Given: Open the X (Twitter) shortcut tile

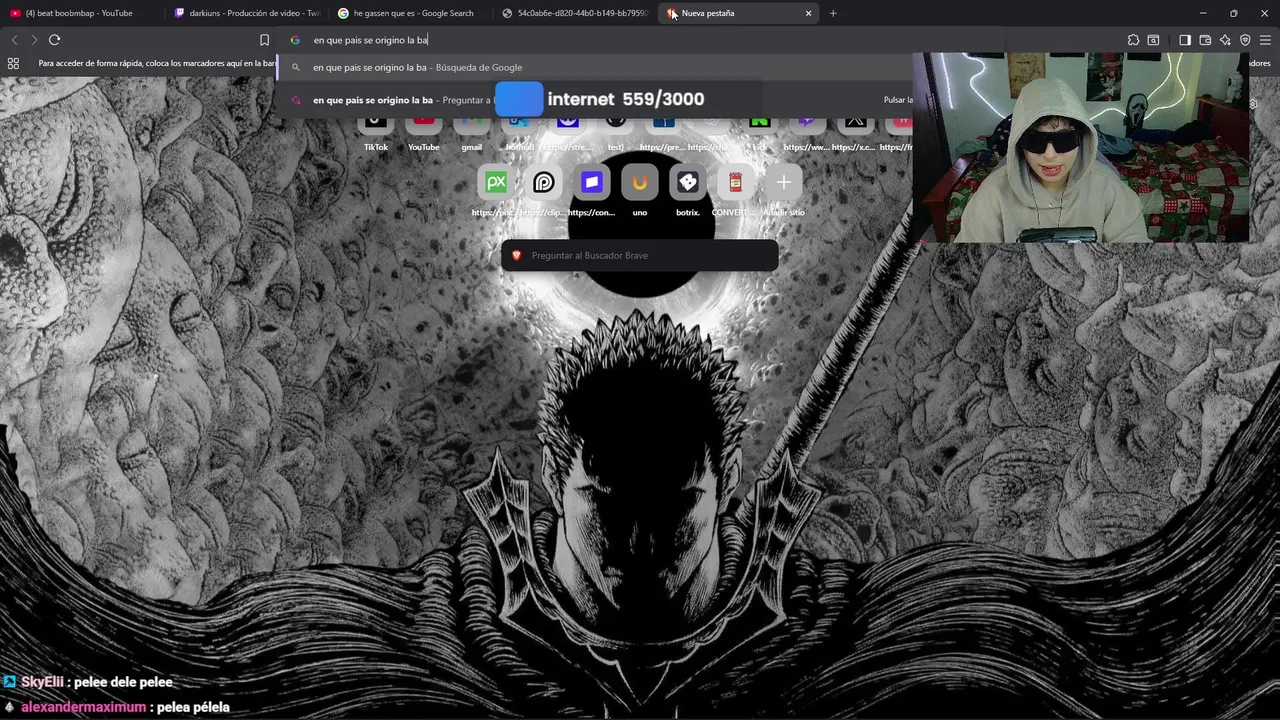Looking at the screenshot, I should [855, 132].
